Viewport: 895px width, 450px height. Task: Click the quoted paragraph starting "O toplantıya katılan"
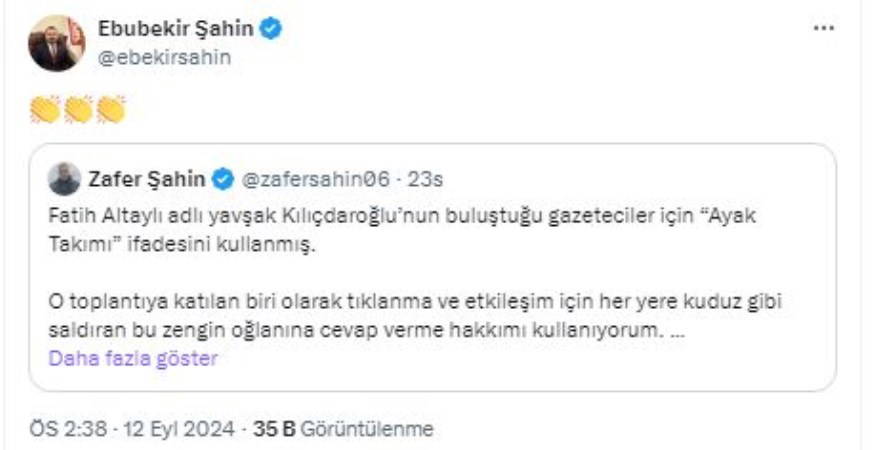pyautogui.click(x=400, y=315)
